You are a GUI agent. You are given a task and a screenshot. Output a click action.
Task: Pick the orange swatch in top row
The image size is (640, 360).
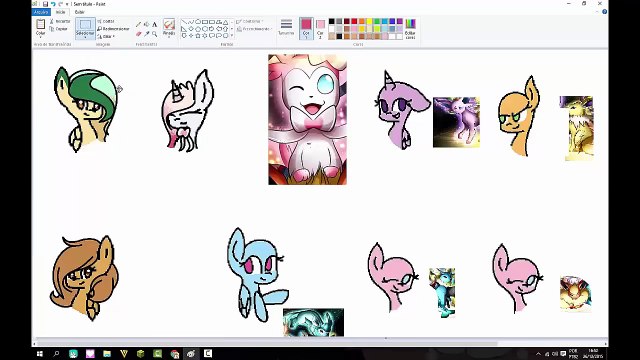tap(362, 22)
